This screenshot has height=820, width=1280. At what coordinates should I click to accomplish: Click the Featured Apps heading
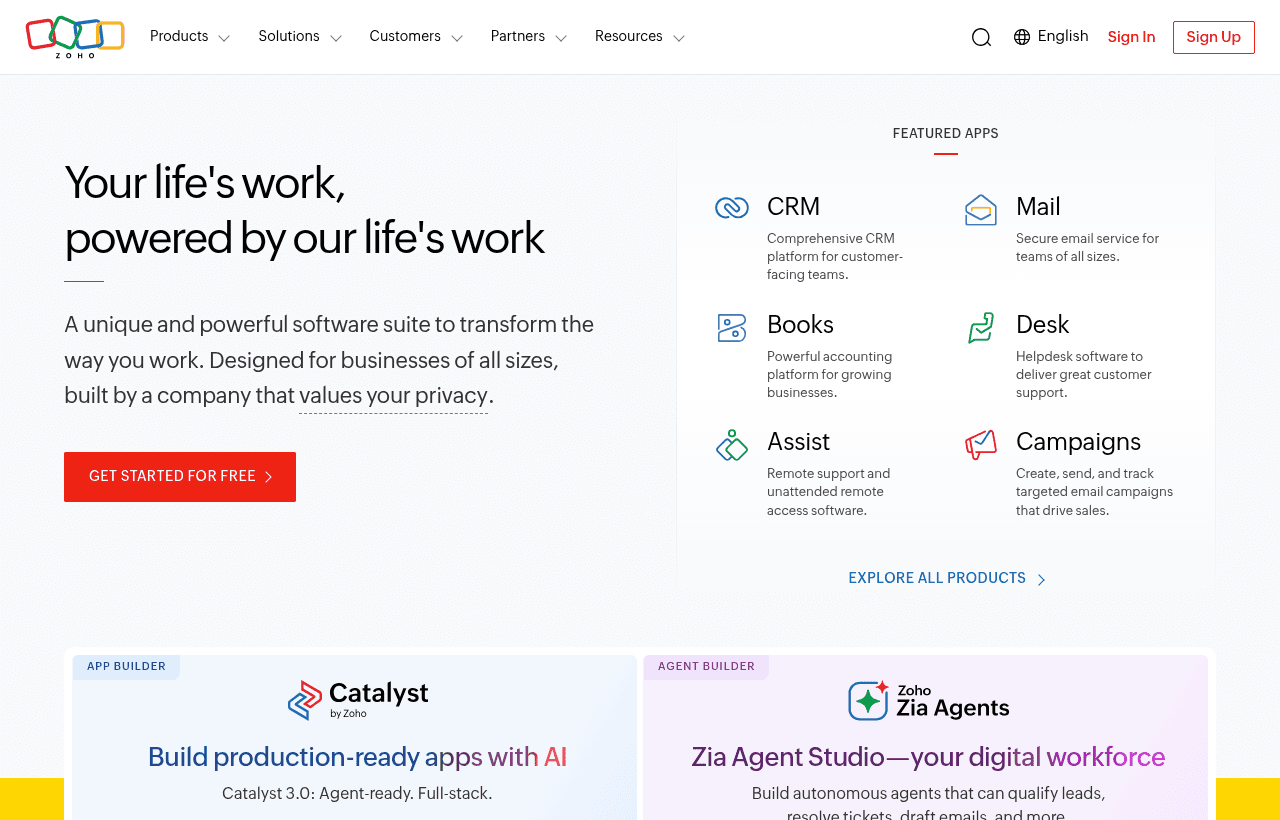coord(945,134)
